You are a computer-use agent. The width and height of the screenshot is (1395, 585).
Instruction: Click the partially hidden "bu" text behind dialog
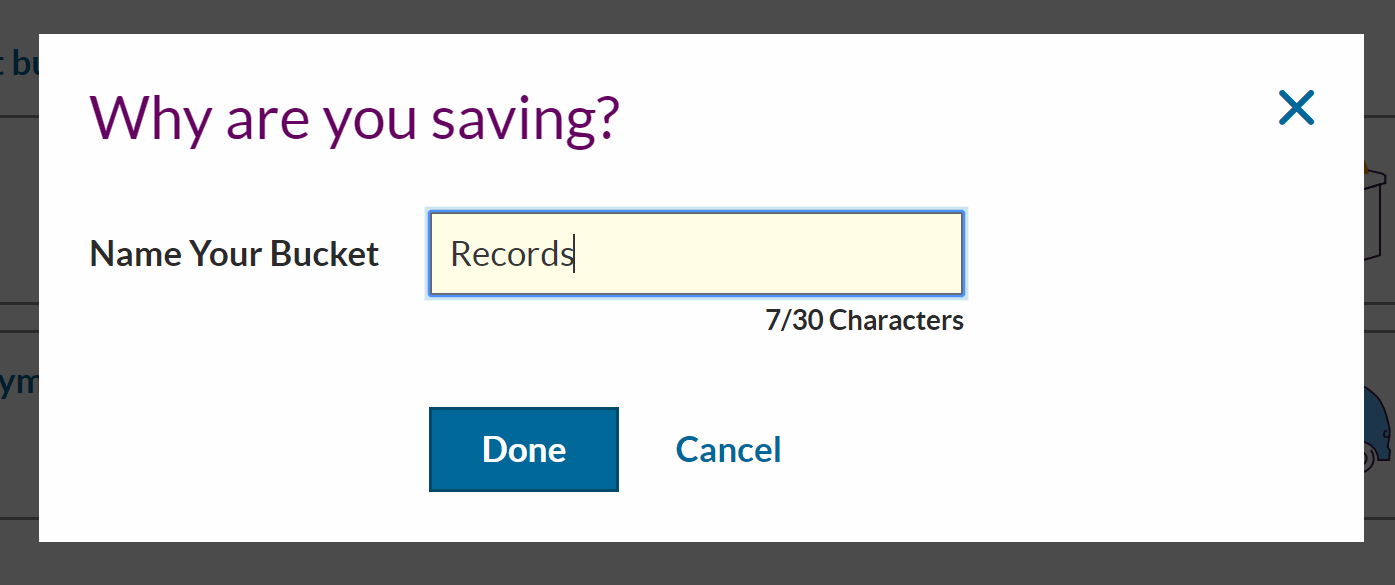point(20,65)
